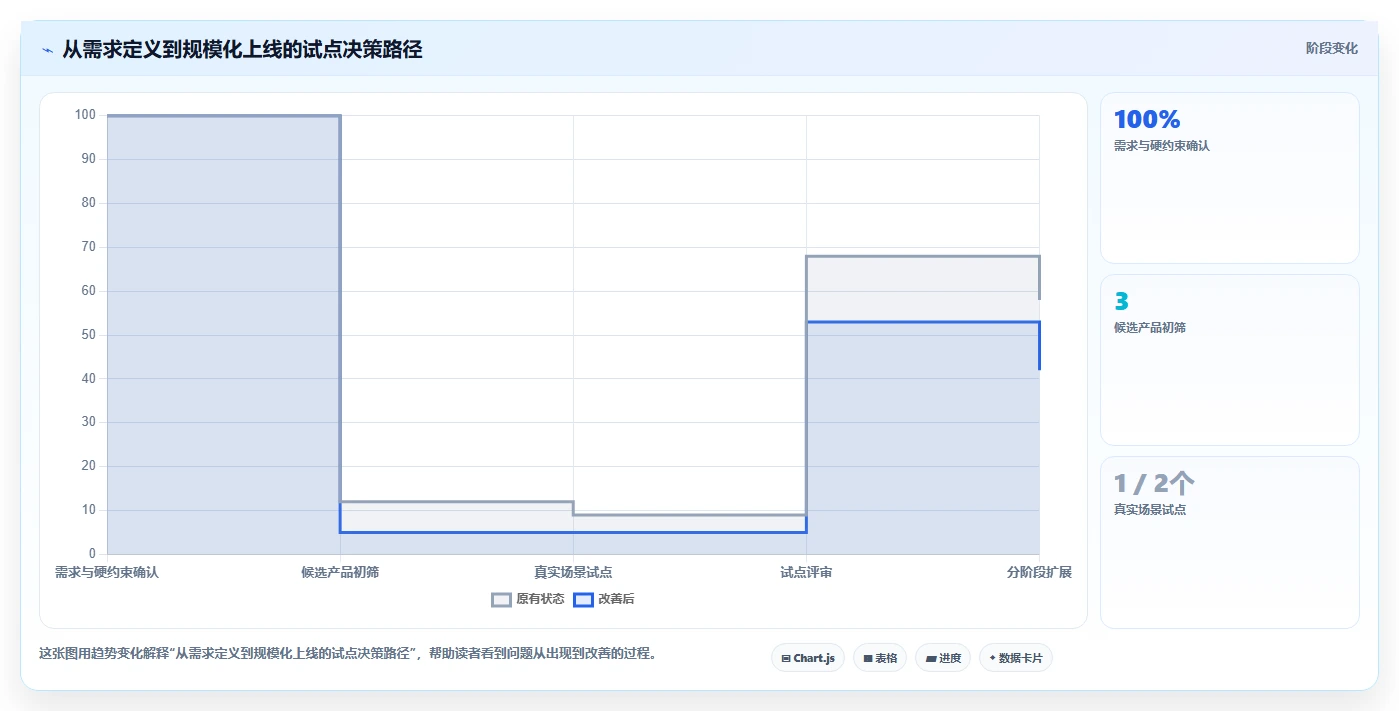1399x711 pixels.
Task: Click the 原有状态 legend label
Action: pos(540,599)
